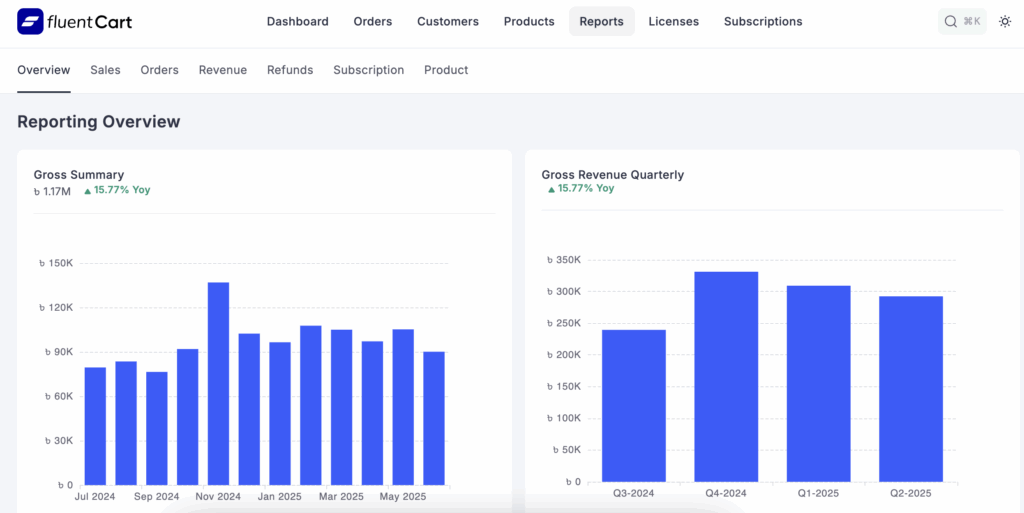The height and width of the screenshot is (513, 1024).
Task: Click the Q4-2024 bar in quarterly chart
Action: coord(726,378)
